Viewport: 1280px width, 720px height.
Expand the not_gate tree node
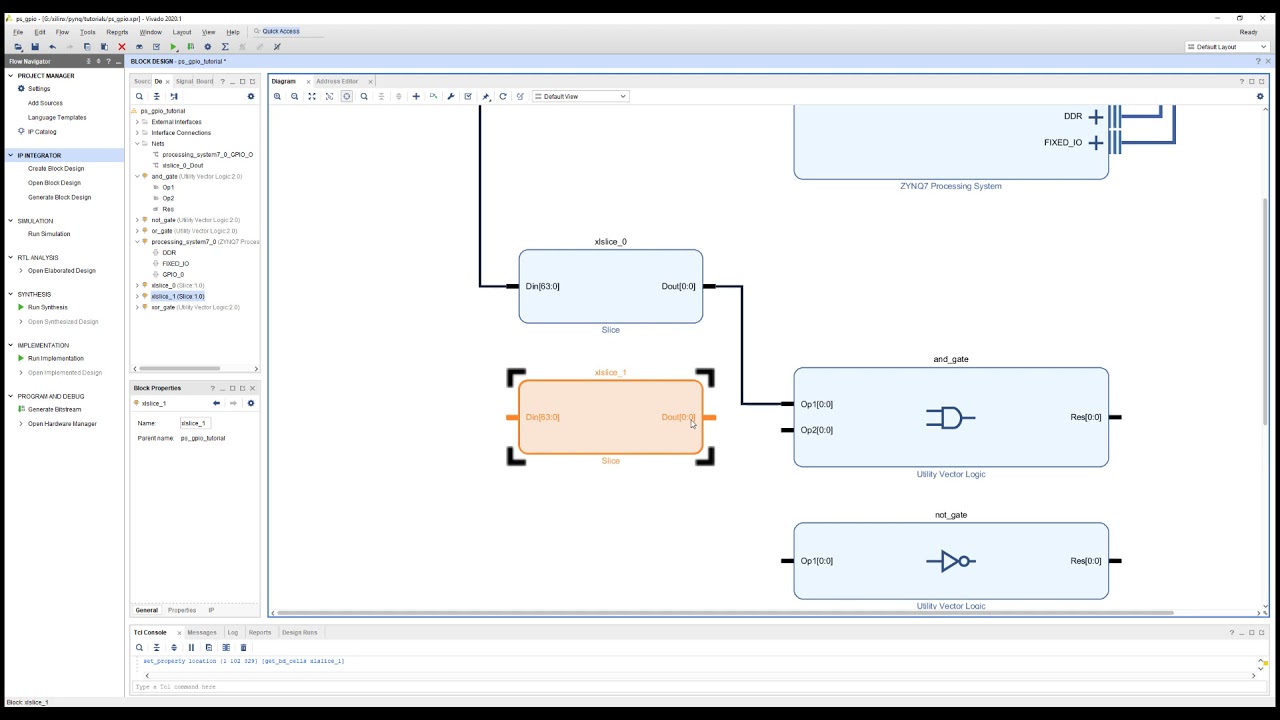[137, 220]
